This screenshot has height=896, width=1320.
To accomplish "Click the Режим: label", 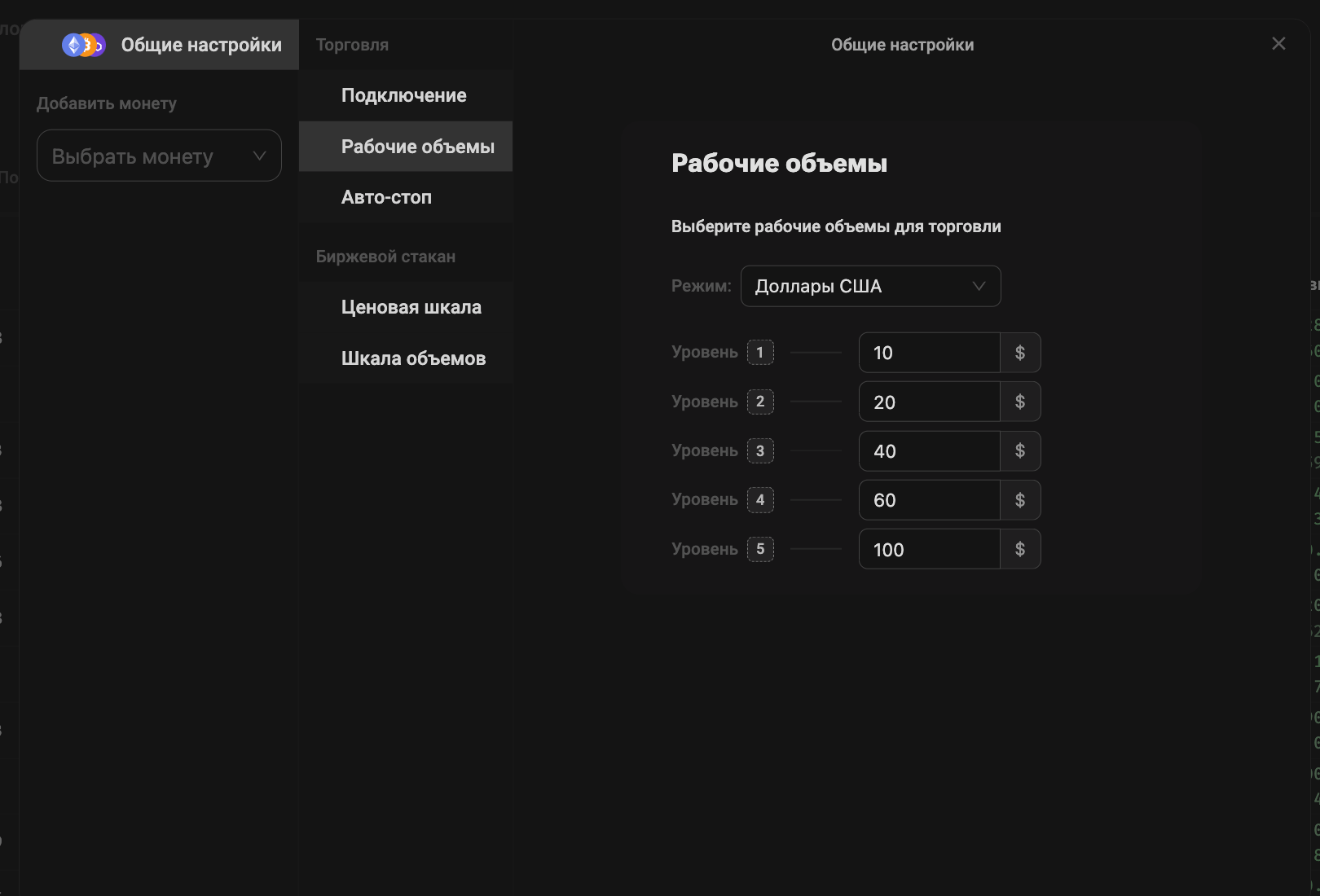I will click(x=702, y=286).
